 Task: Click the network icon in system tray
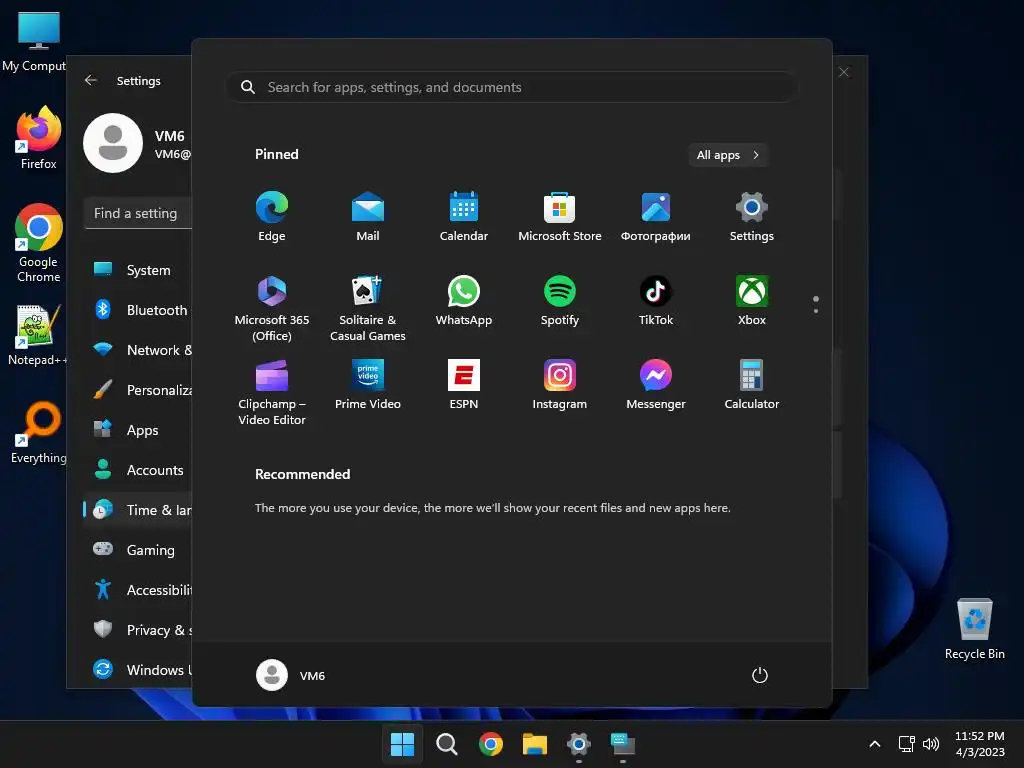pos(907,744)
